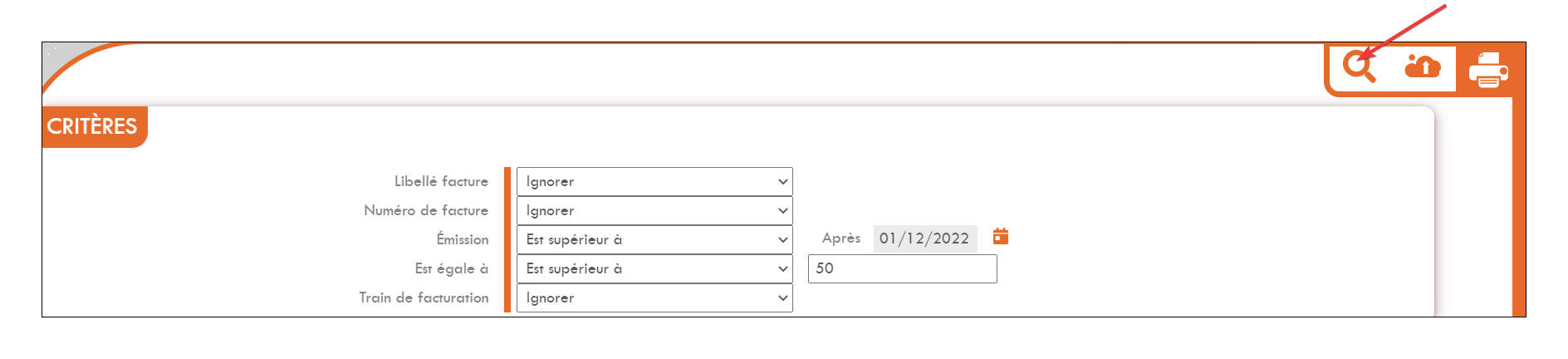Click the Libellé facture label
This screenshot has height=359, width=1568.
pos(441,181)
